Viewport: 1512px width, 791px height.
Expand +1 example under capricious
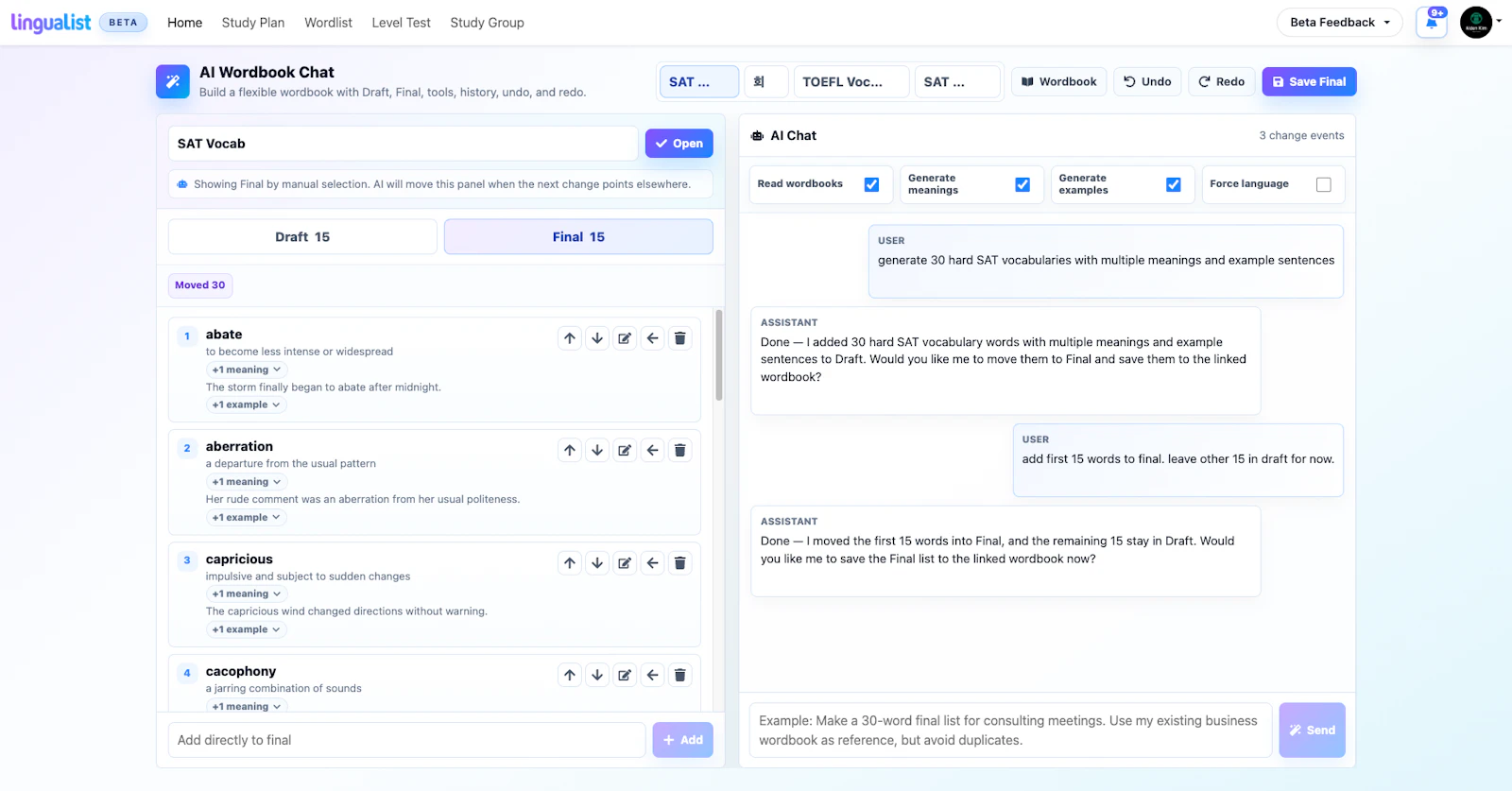click(x=247, y=629)
